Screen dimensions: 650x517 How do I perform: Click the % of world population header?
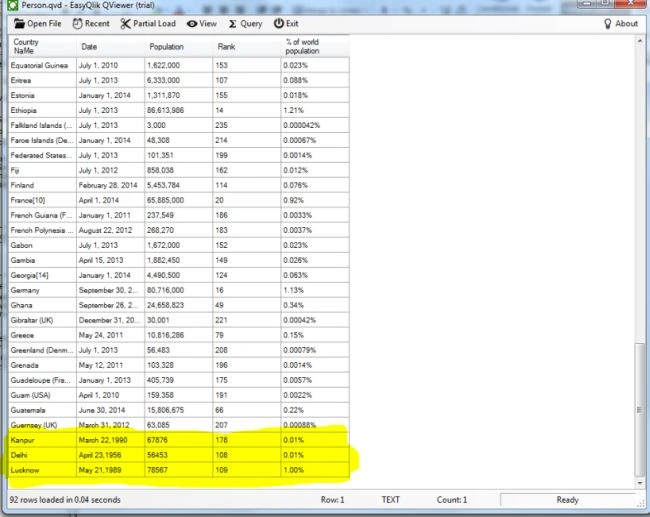tap(315, 46)
